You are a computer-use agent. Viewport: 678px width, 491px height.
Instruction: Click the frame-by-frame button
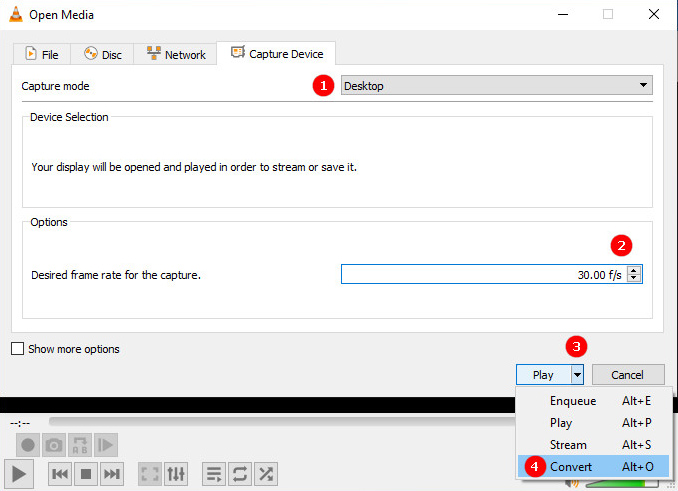click(106, 445)
